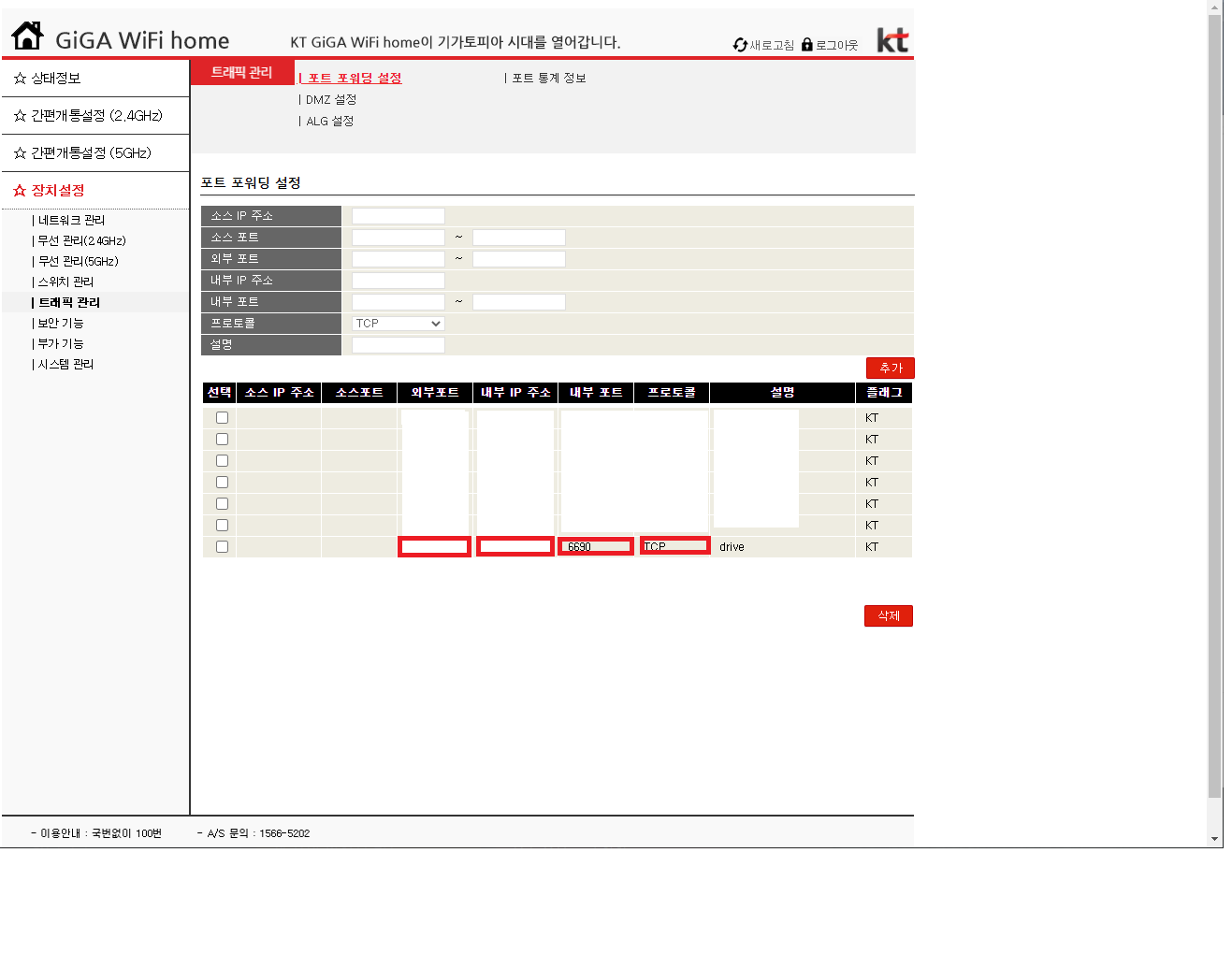The height and width of the screenshot is (954, 1232).
Task: Tick the checkbox in the first table row
Action: click(222, 418)
